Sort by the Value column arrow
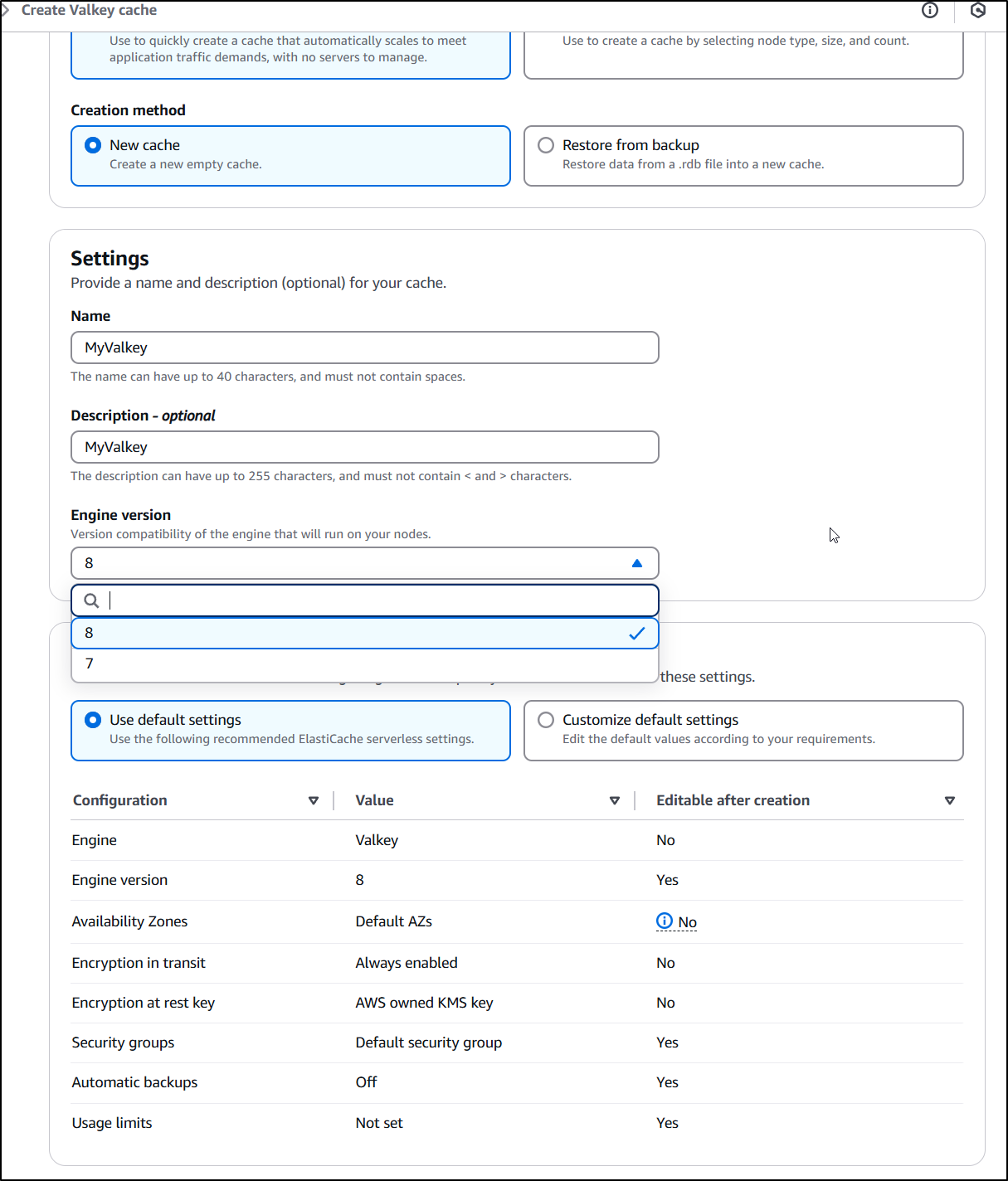The height and width of the screenshot is (1181, 1008). (615, 800)
